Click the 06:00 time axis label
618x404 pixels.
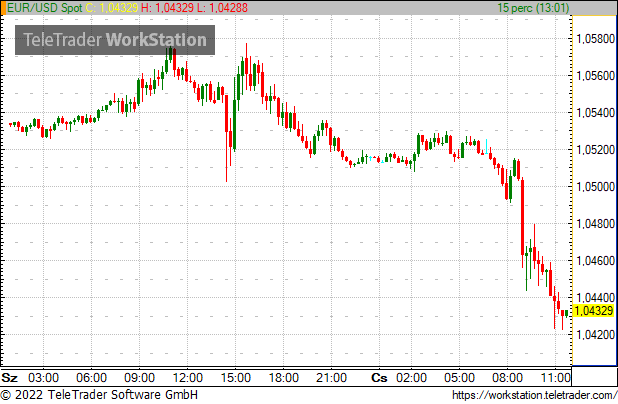pos(91,378)
